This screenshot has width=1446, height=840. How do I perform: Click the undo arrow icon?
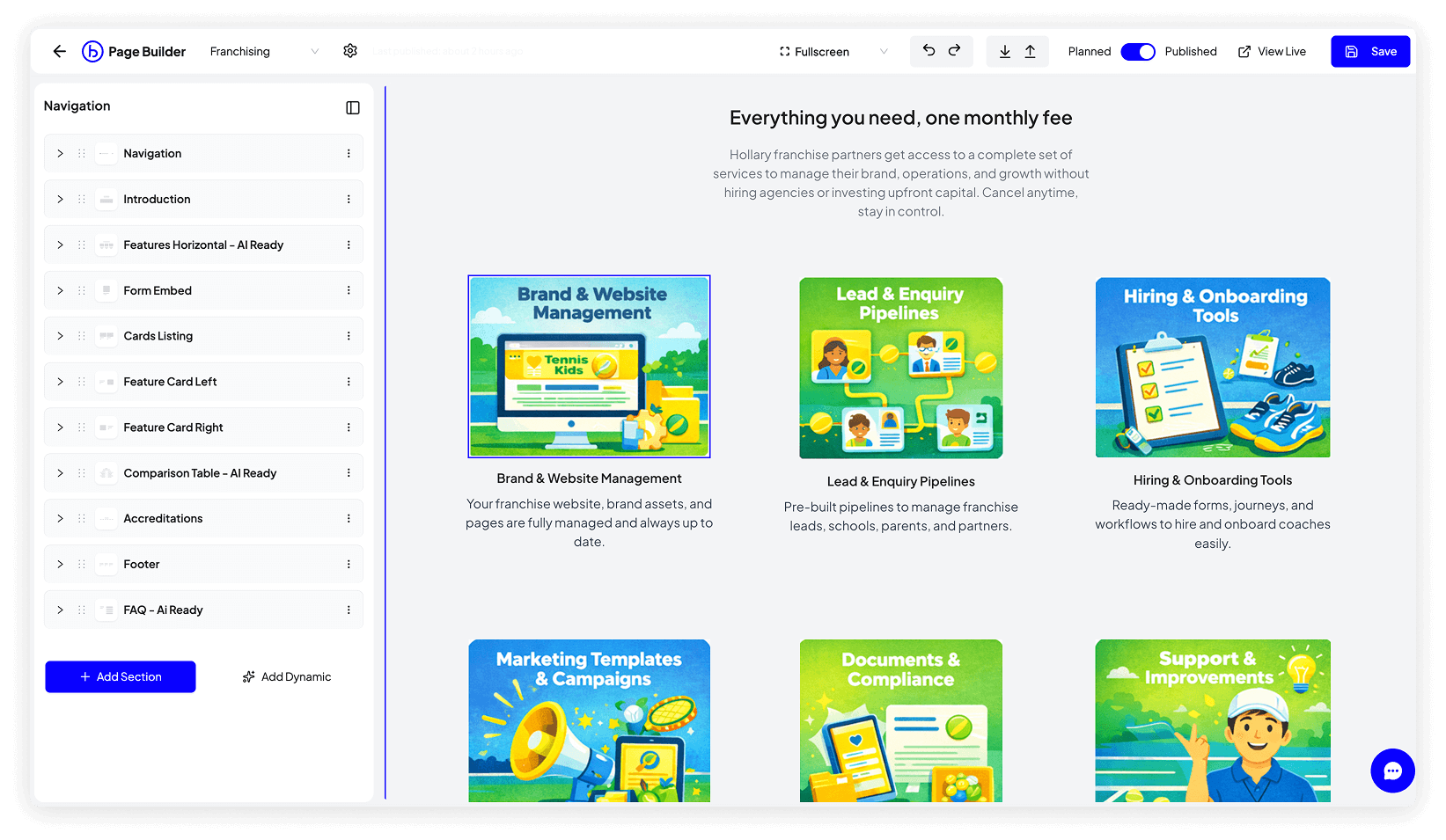(929, 51)
